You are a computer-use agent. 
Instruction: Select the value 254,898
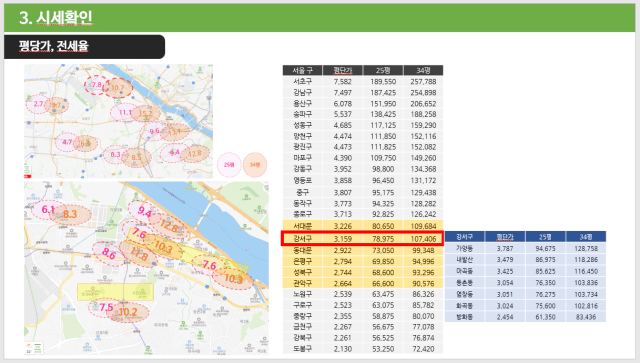tap(423, 93)
